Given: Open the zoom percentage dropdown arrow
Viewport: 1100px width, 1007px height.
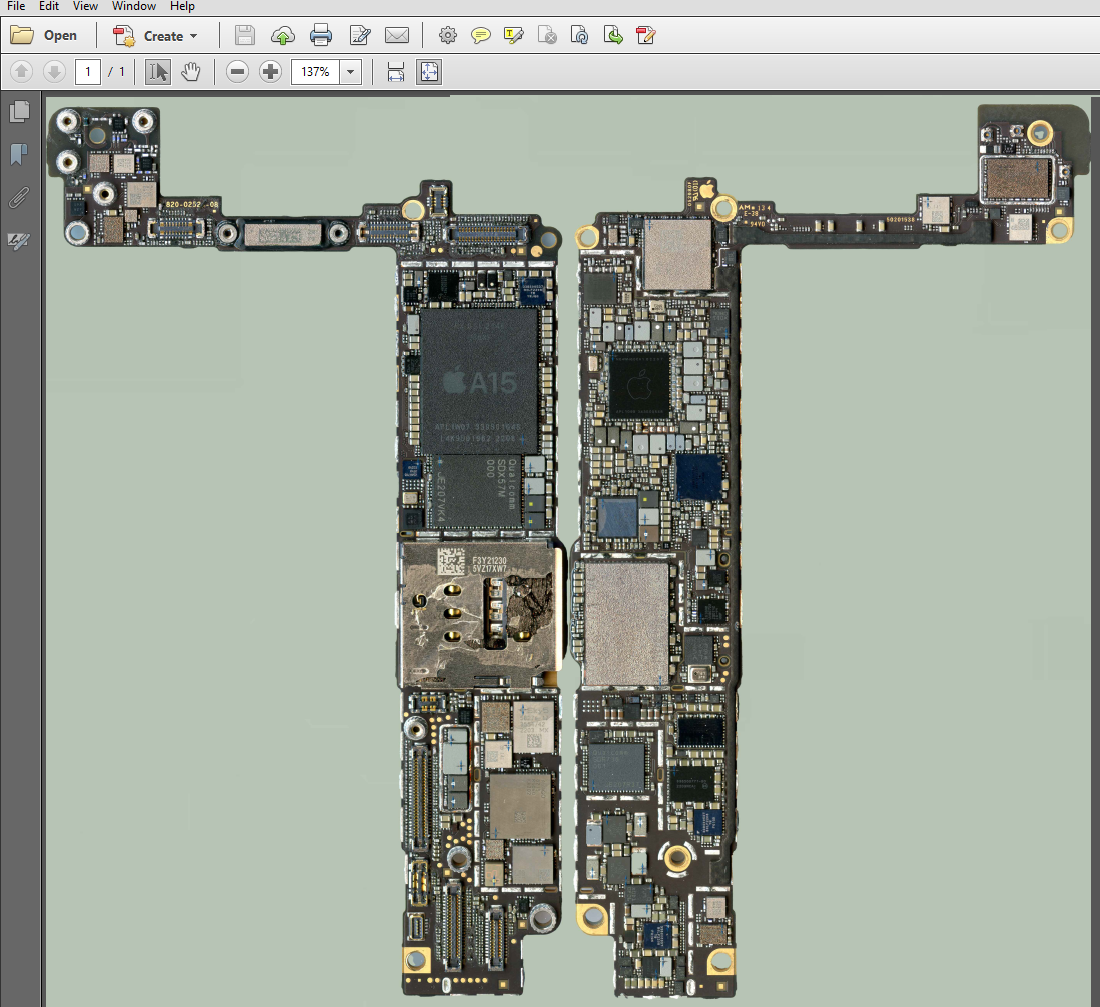Looking at the screenshot, I should 351,72.
